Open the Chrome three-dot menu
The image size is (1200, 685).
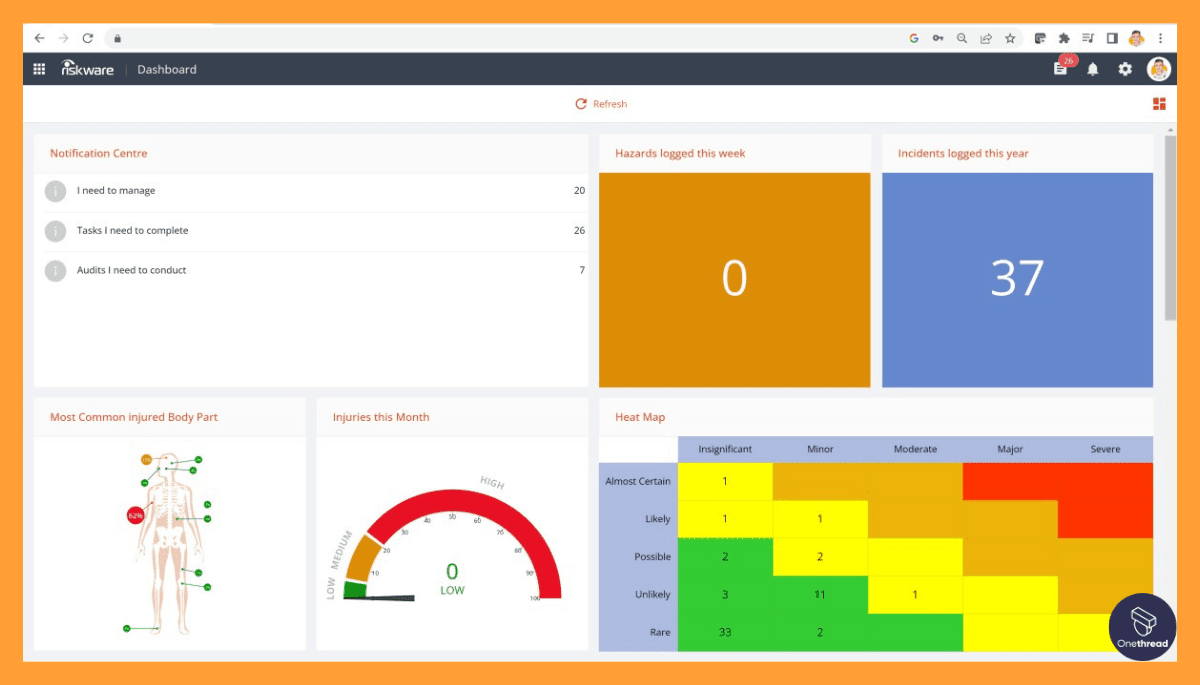pyautogui.click(x=1161, y=37)
